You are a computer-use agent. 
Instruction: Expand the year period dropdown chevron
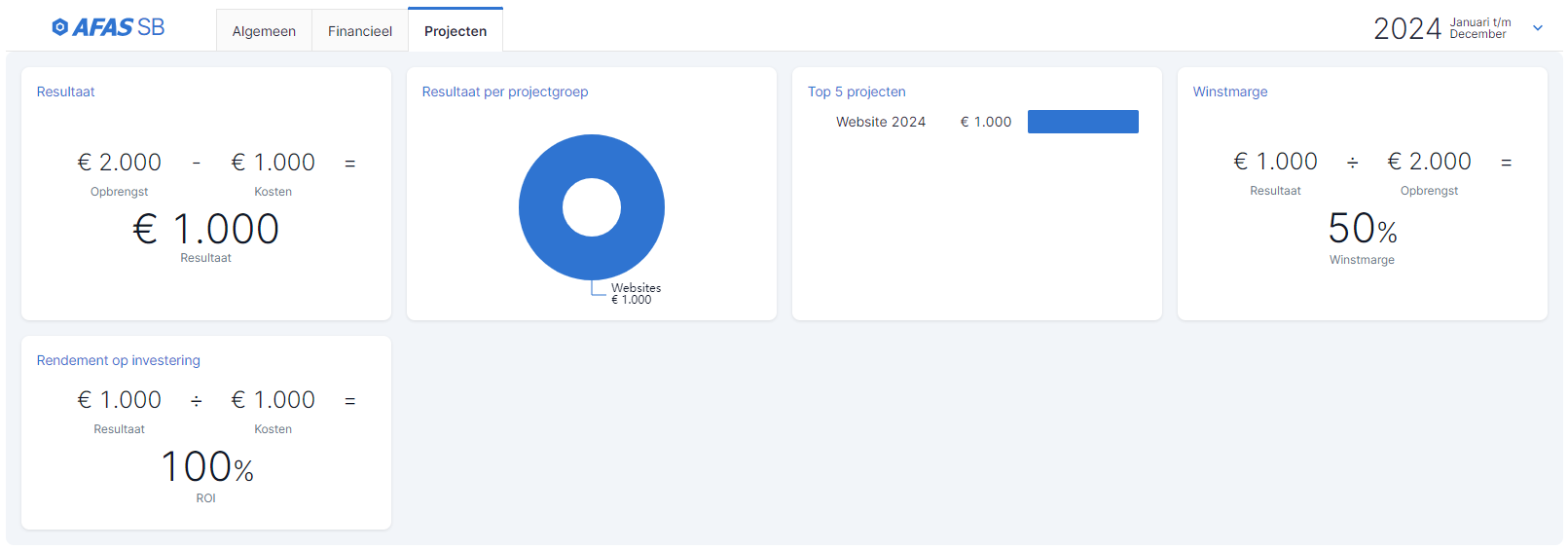click(1538, 28)
